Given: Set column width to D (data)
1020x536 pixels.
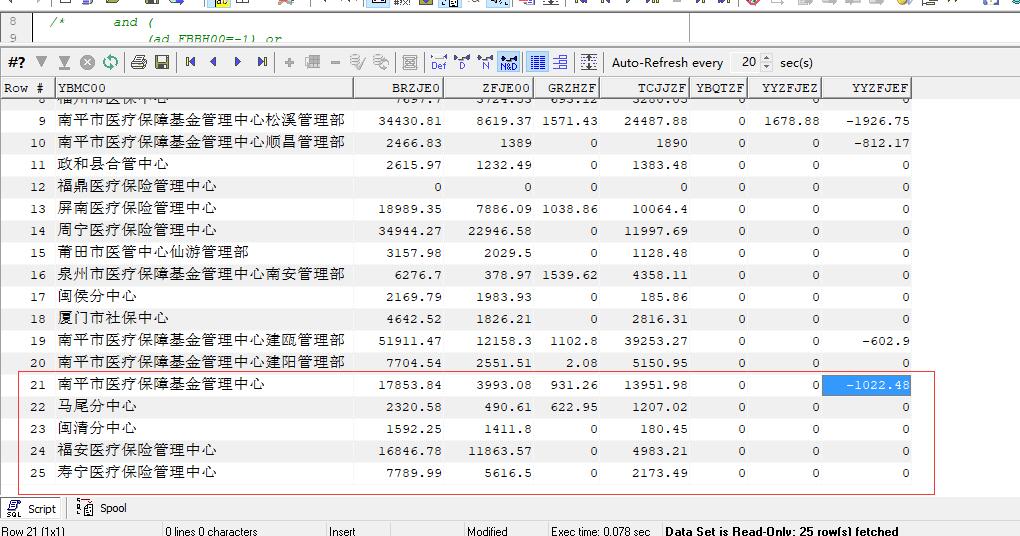Looking at the screenshot, I should pos(463,62).
